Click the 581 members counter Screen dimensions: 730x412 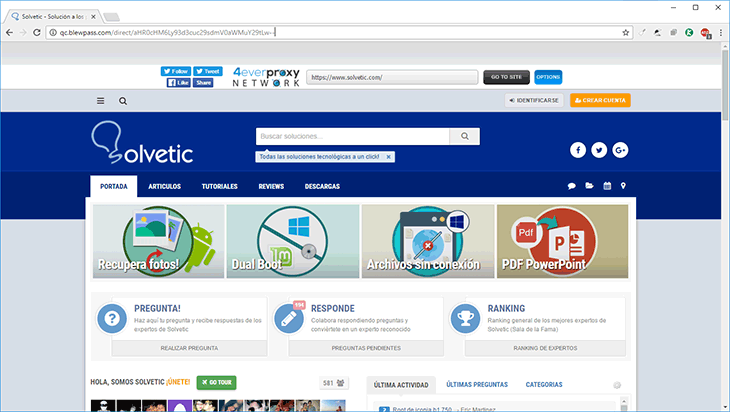click(334, 383)
